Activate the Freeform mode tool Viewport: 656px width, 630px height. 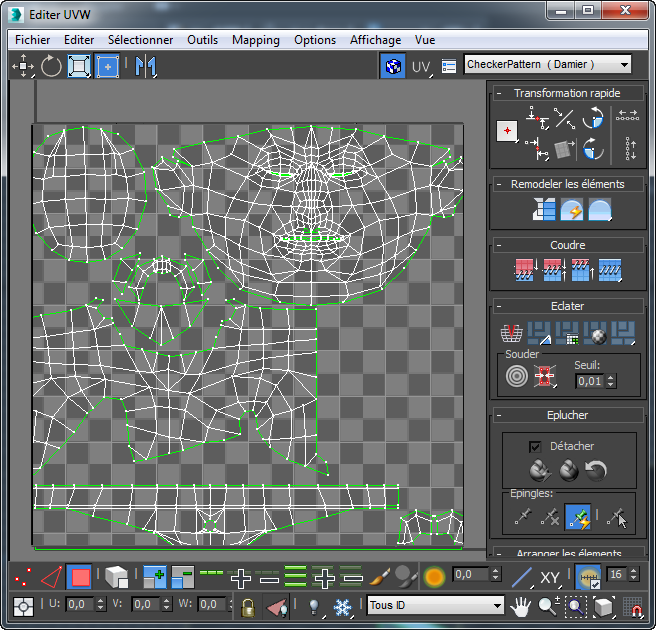(x=107, y=66)
